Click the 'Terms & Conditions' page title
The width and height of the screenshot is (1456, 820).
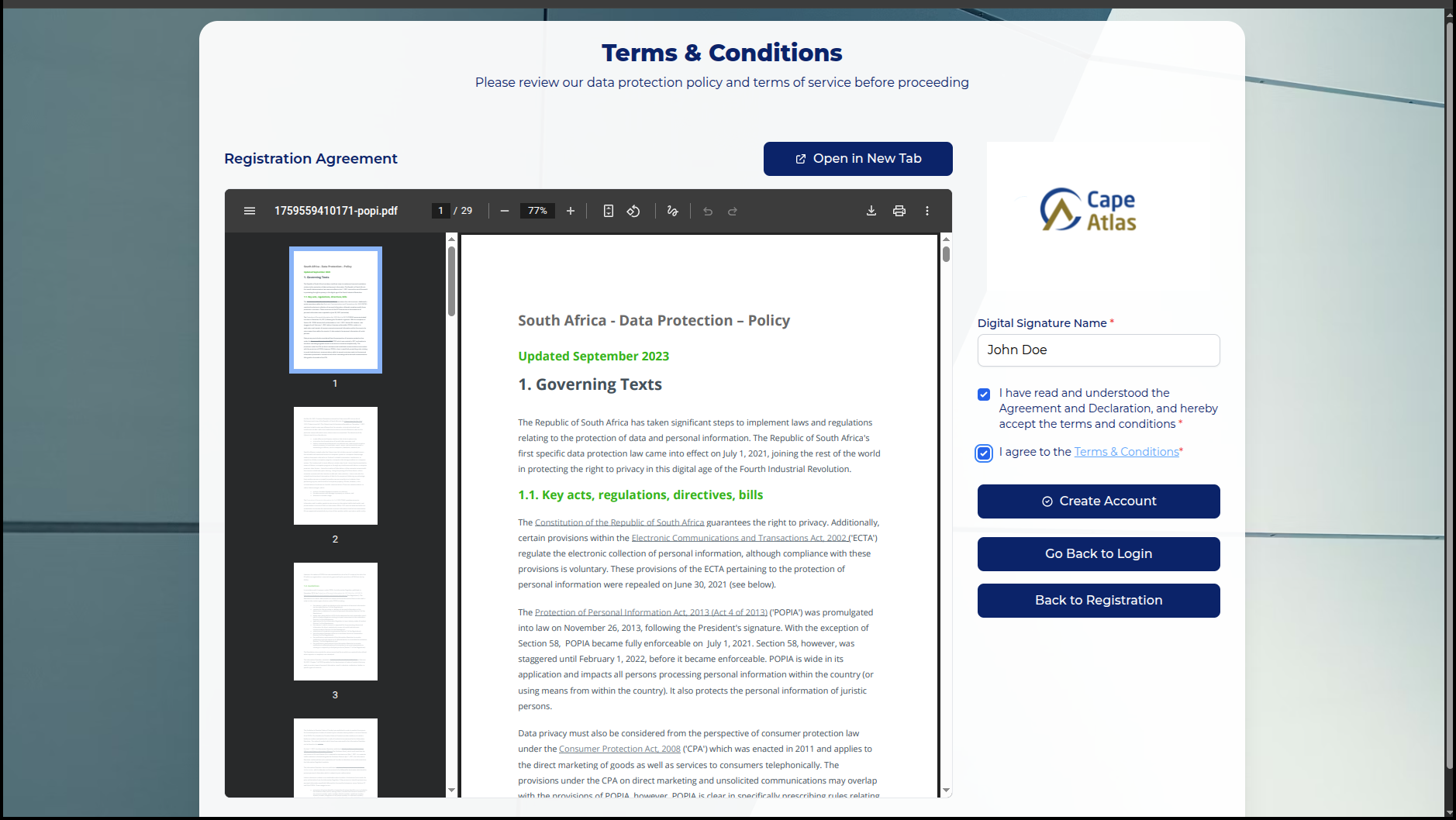(722, 53)
